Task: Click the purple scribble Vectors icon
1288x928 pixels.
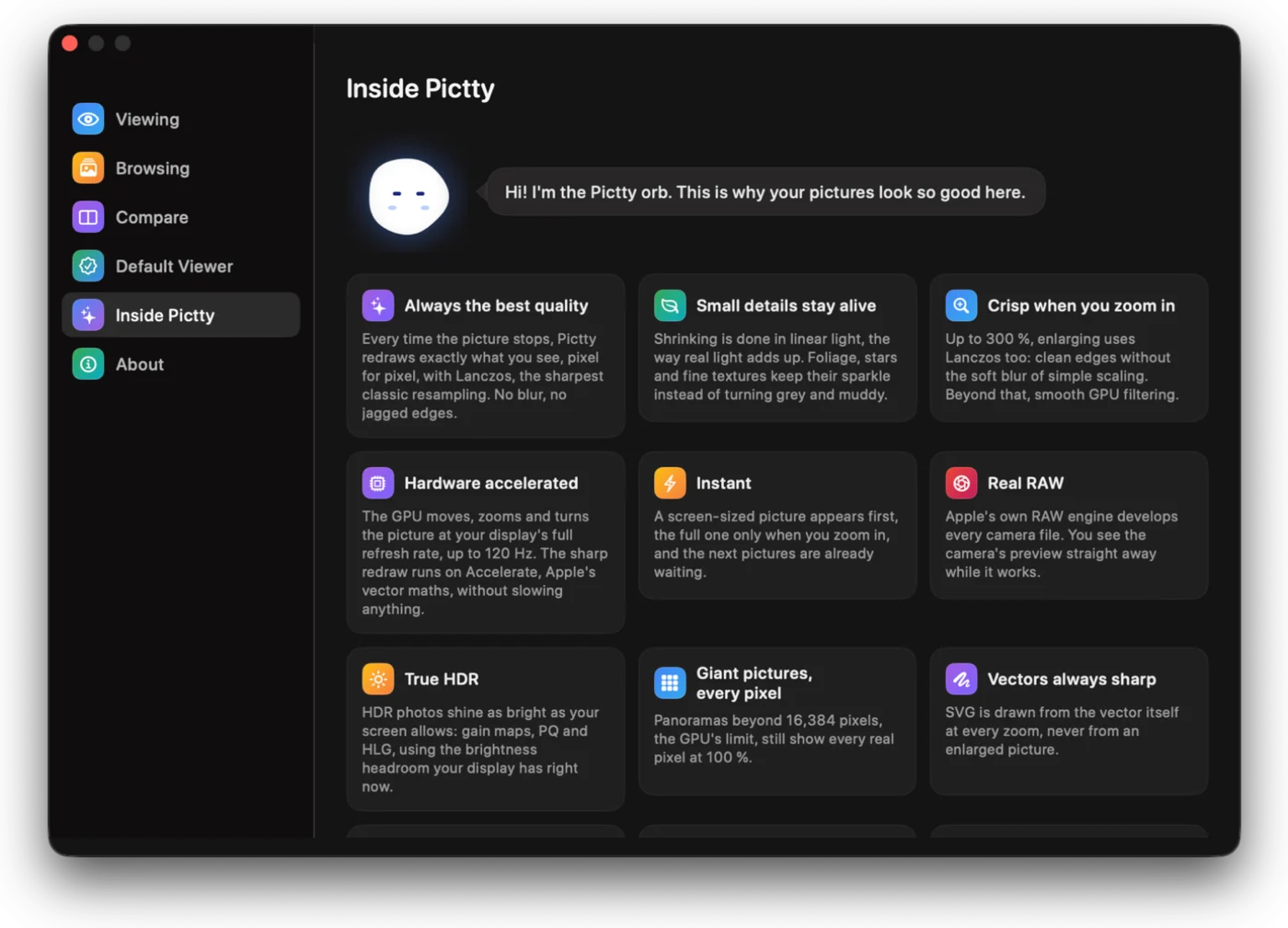Action: (961, 679)
